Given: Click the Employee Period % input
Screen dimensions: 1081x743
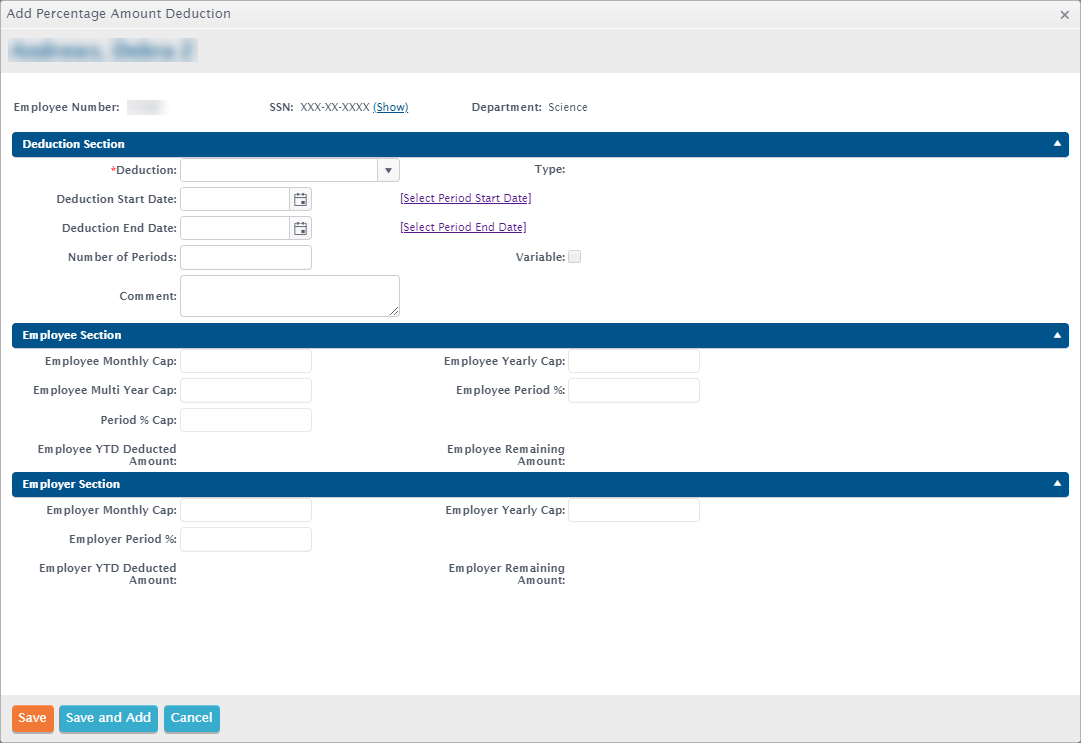Looking at the screenshot, I should [x=633, y=390].
